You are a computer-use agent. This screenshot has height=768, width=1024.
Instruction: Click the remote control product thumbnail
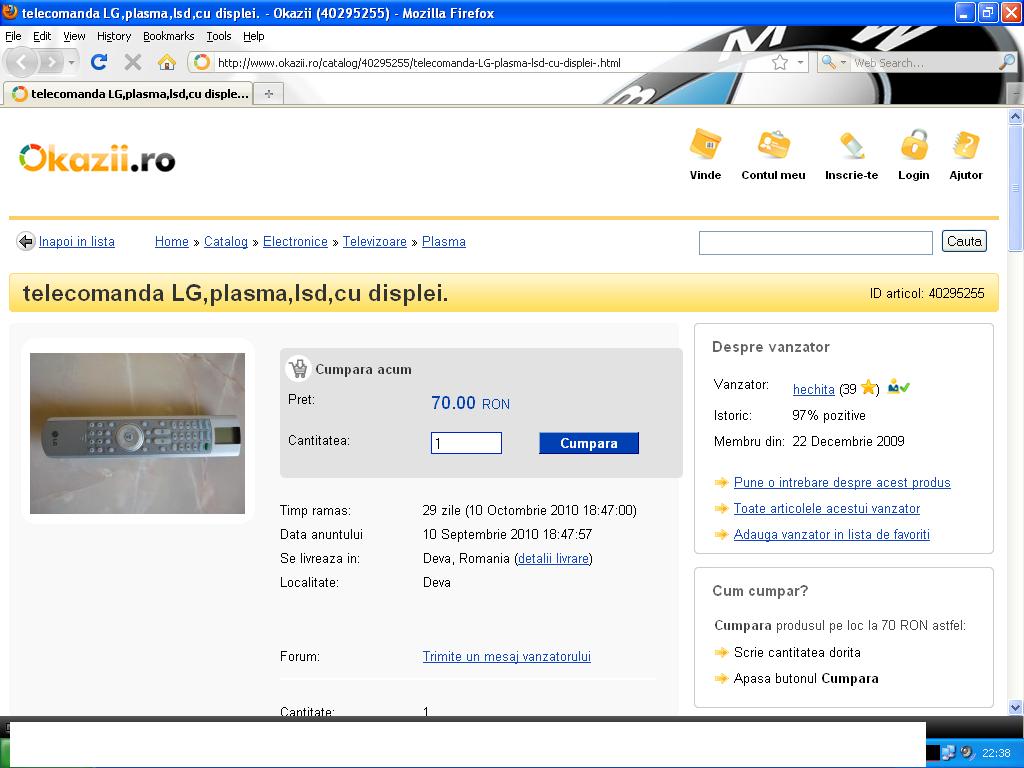(138, 433)
